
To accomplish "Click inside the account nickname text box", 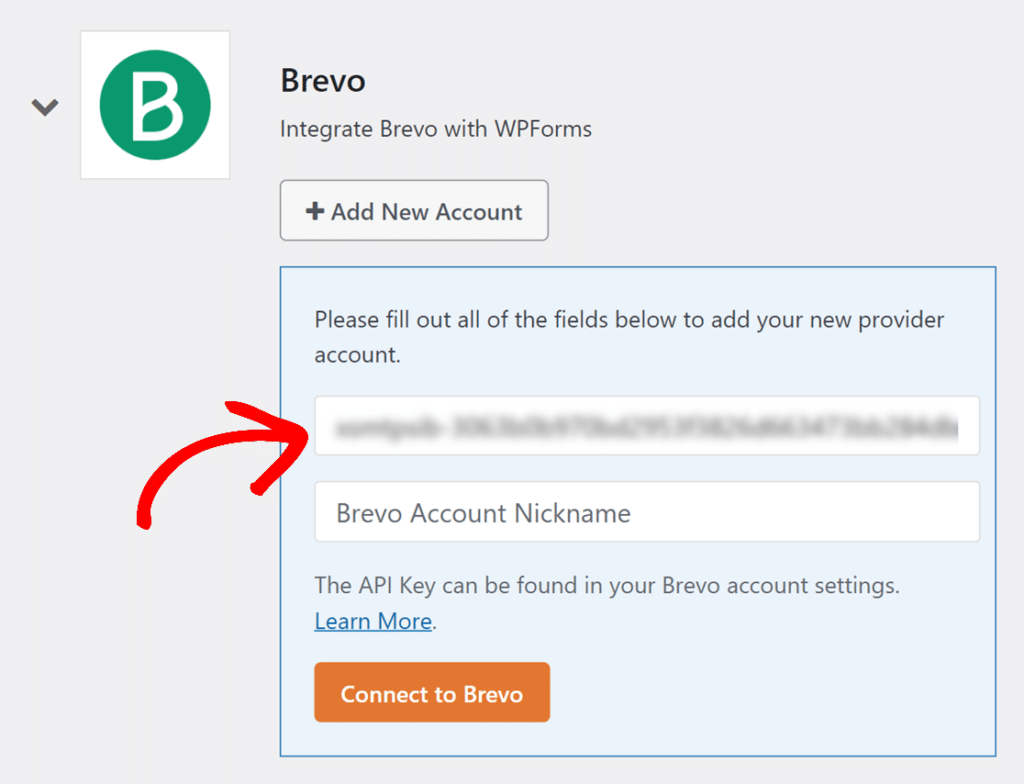I will pyautogui.click(x=646, y=511).
